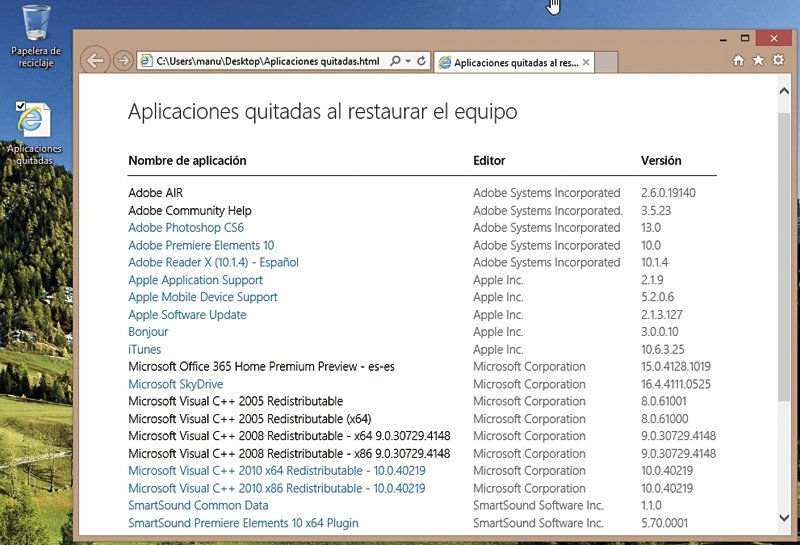Open Papelera de reciclaje desktop icon
The height and width of the screenshot is (545, 800).
pos(36,36)
